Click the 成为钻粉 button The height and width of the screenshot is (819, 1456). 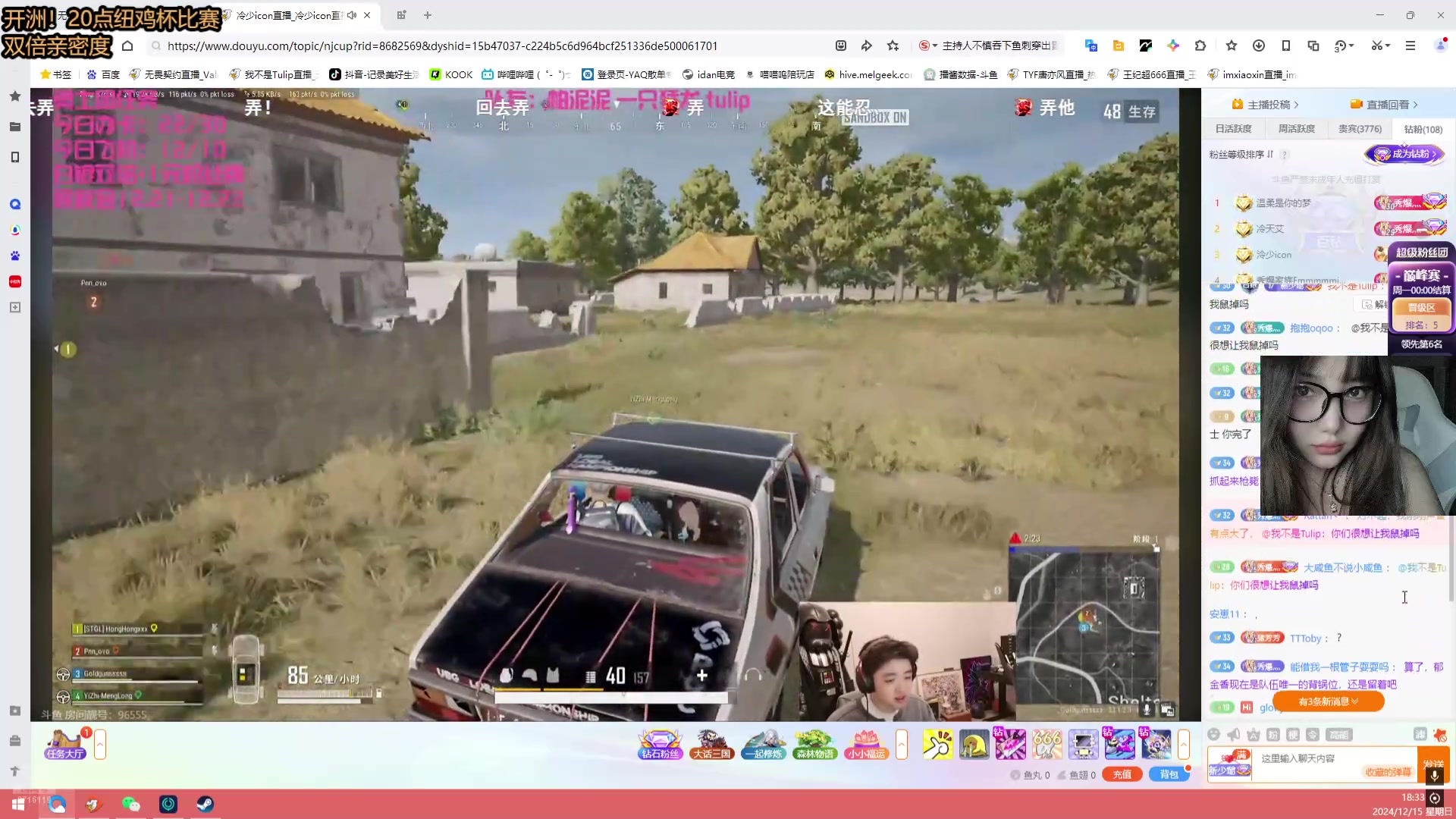(x=1405, y=154)
